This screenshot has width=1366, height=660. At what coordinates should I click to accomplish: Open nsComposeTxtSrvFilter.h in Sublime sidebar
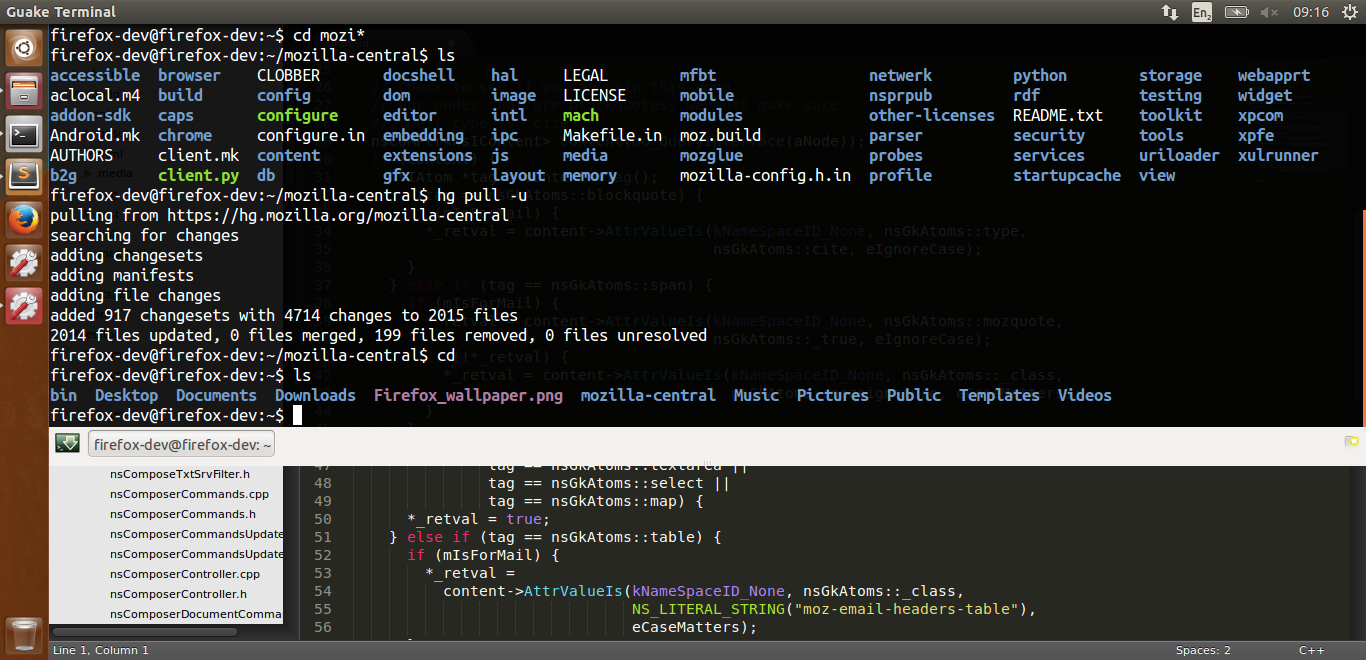(x=180, y=474)
